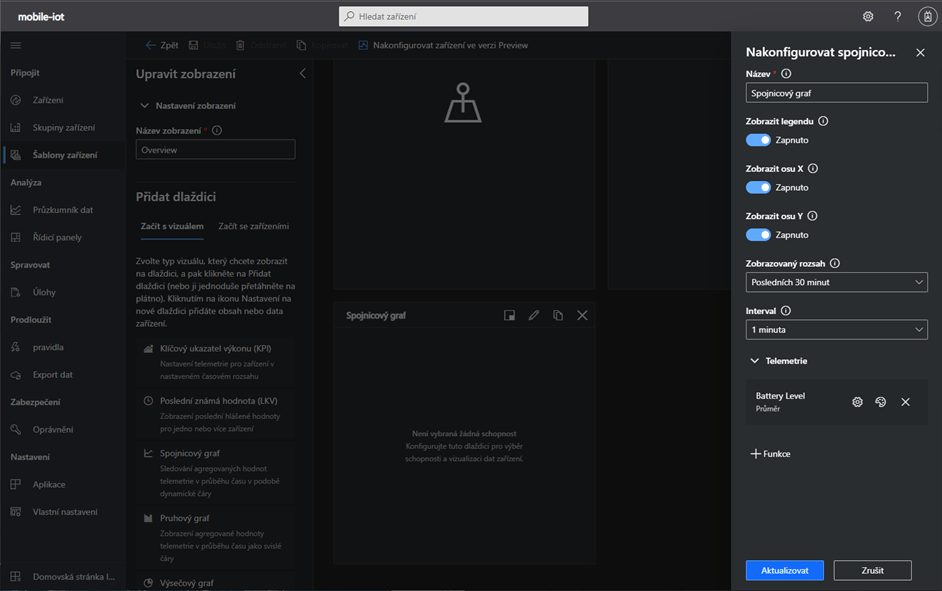Image resolution: width=942 pixels, height=591 pixels.
Task: Click the resize icon on Spojnicový graf tile
Action: pyautogui.click(x=509, y=315)
